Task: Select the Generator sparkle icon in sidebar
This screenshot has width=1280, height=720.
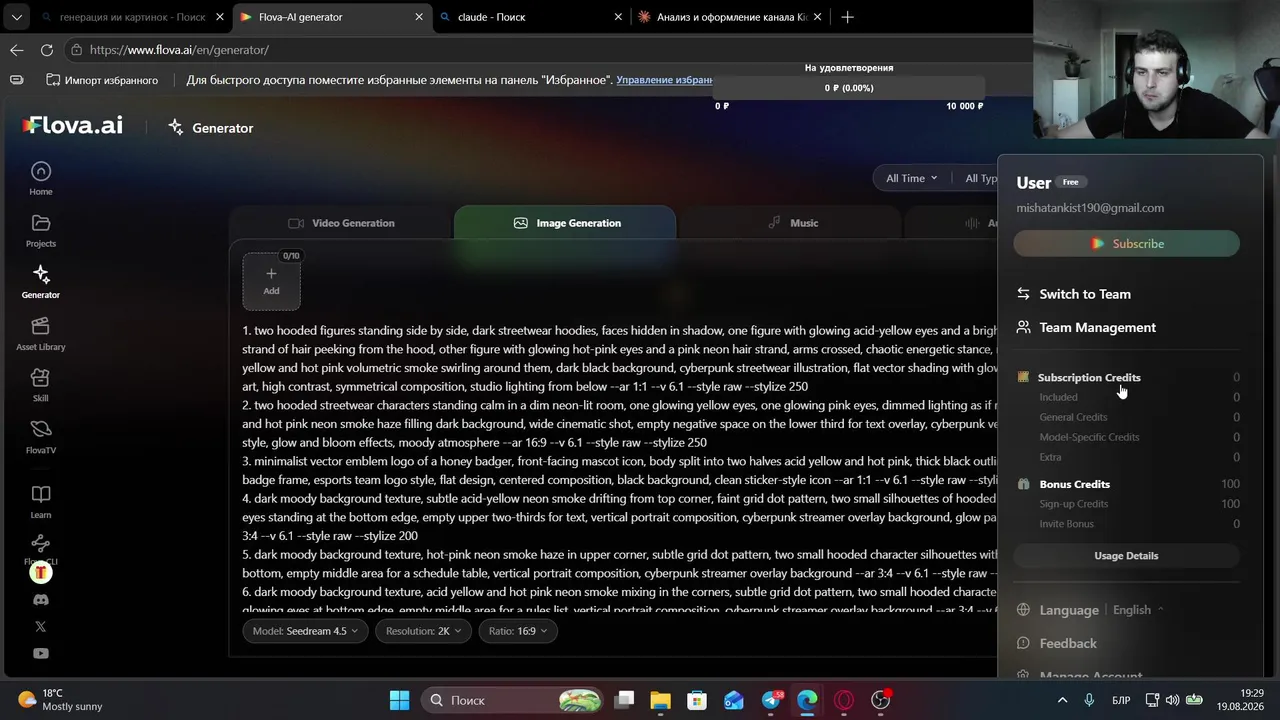Action: click(40, 274)
